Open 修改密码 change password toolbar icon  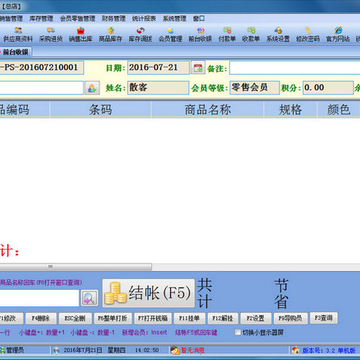click(x=308, y=35)
